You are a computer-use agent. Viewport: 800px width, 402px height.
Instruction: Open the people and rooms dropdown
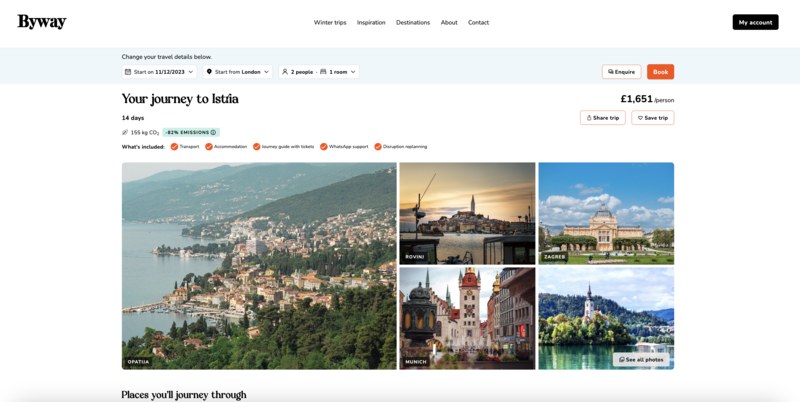(x=320, y=72)
